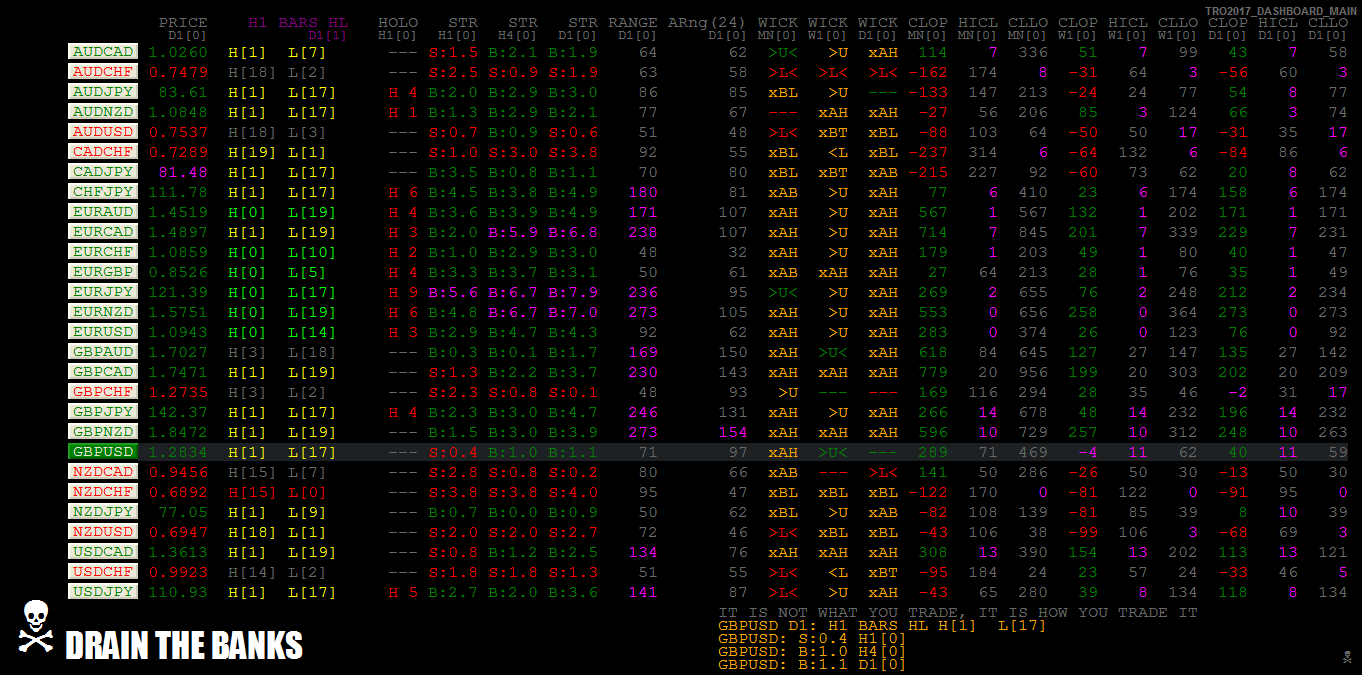Click the highlighted GBPUSD symbol button
The image size is (1362, 675).
click(x=103, y=451)
